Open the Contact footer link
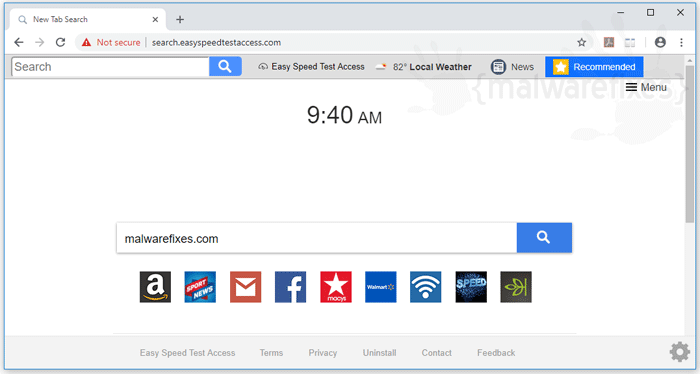The height and width of the screenshot is (374, 700). tap(437, 353)
